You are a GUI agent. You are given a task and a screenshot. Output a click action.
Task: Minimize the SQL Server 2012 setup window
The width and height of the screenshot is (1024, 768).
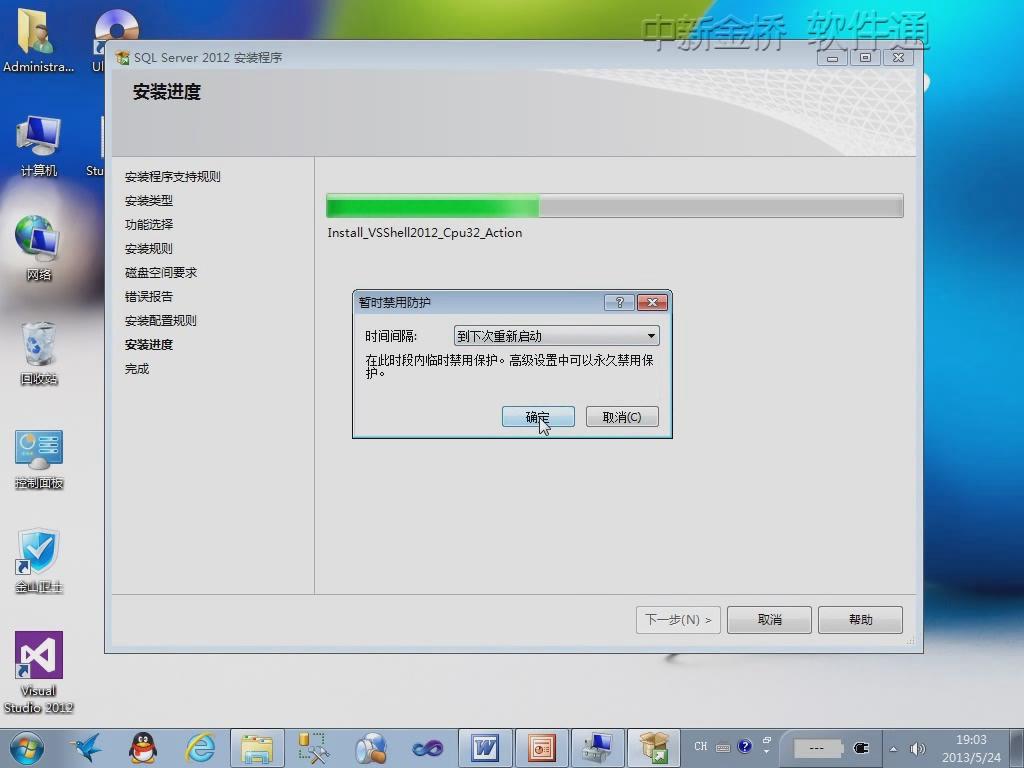click(832, 58)
